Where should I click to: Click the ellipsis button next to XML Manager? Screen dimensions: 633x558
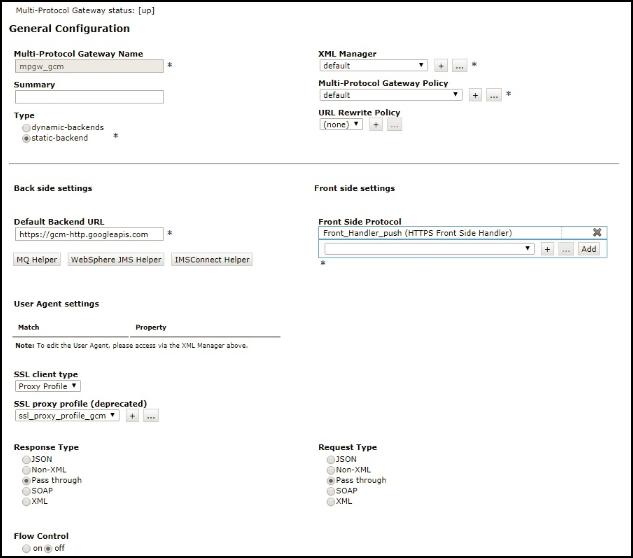[459, 66]
